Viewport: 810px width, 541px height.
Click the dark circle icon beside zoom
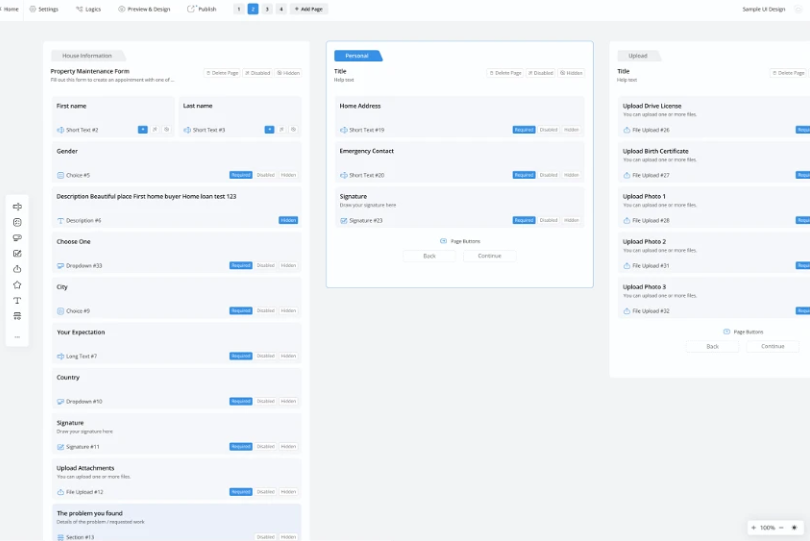(795, 528)
